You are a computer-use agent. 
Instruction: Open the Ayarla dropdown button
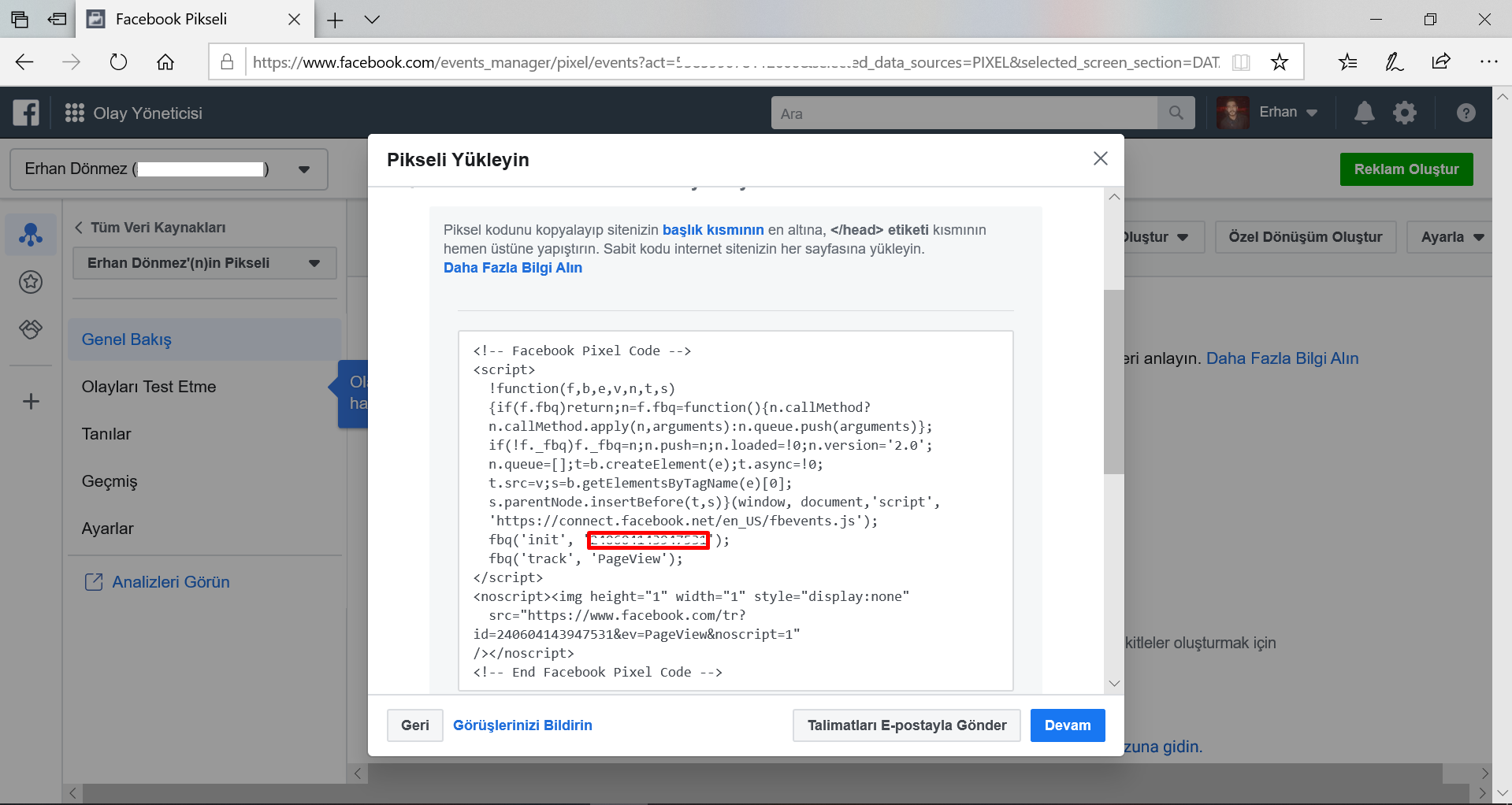(1450, 237)
